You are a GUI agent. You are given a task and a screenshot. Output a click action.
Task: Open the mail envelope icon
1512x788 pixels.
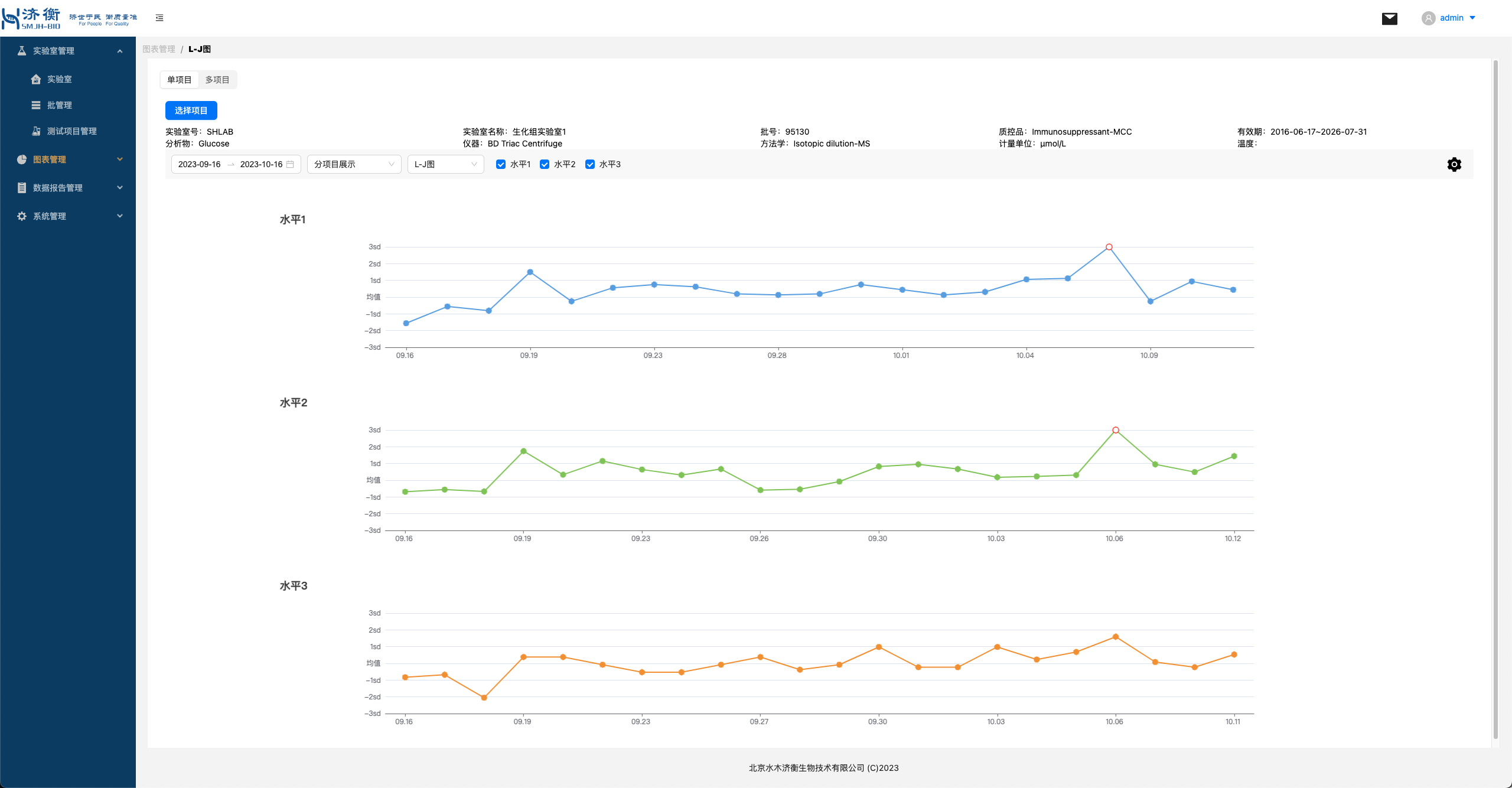coord(1389,18)
